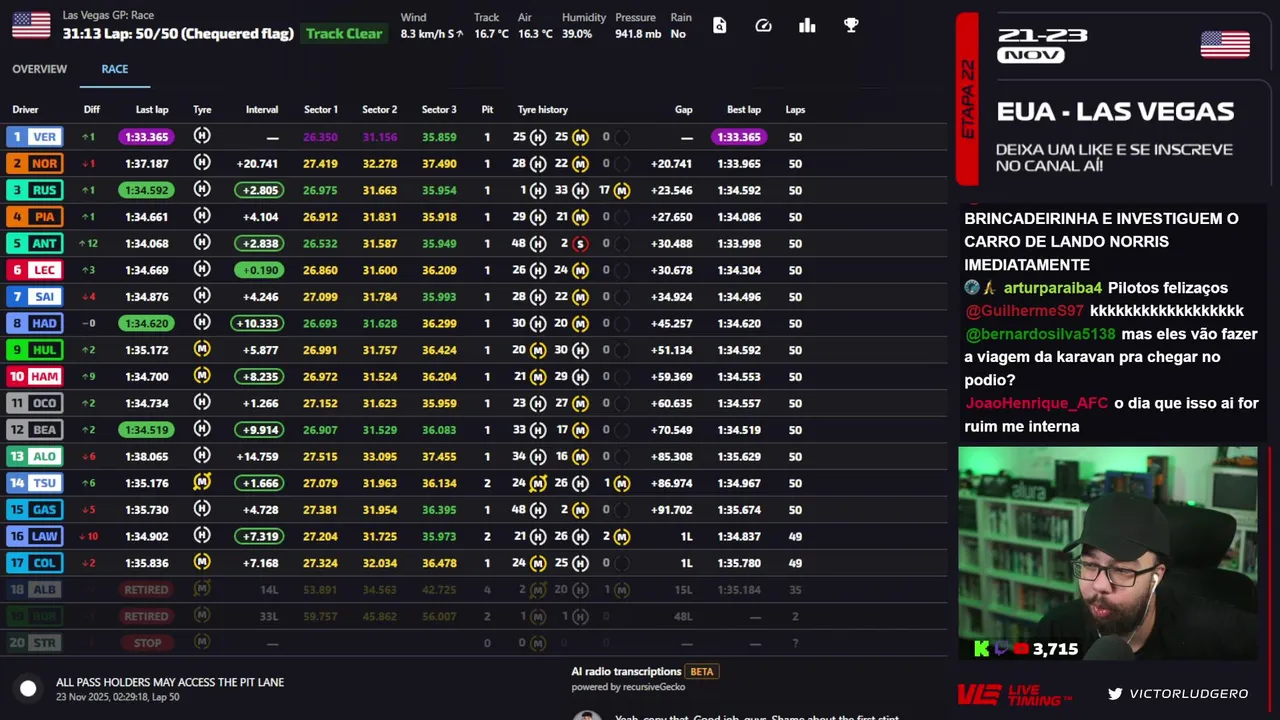
Task: Select the TSU driver badge
Action: coord(35,483)
